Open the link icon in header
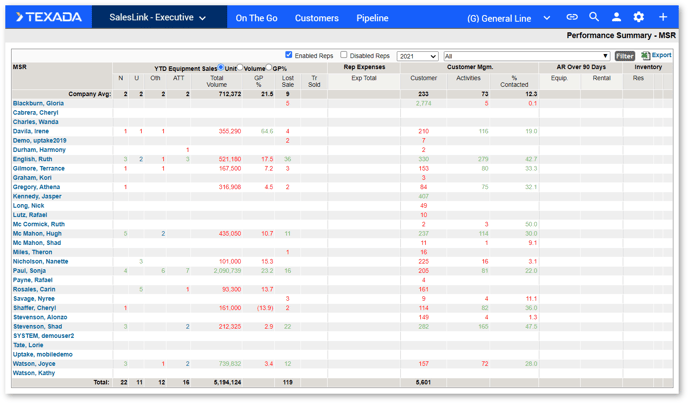The width and height of the screenshot is (688, 403). (572, 17)
